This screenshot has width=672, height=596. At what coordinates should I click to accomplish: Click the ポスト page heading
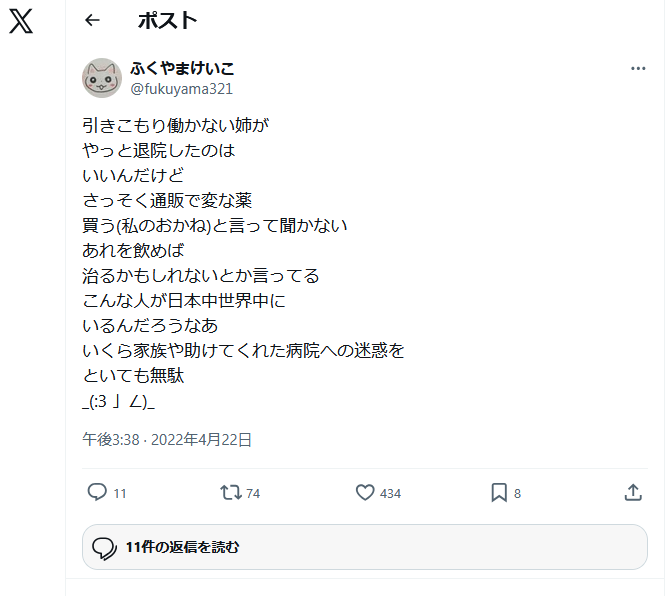pos(167,21)
